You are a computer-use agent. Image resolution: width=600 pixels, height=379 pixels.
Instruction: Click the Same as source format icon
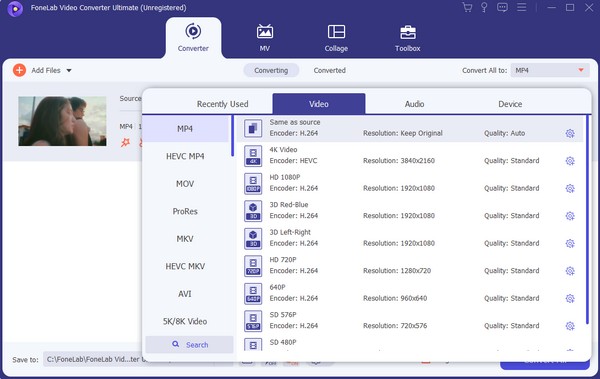pos(253,128)
